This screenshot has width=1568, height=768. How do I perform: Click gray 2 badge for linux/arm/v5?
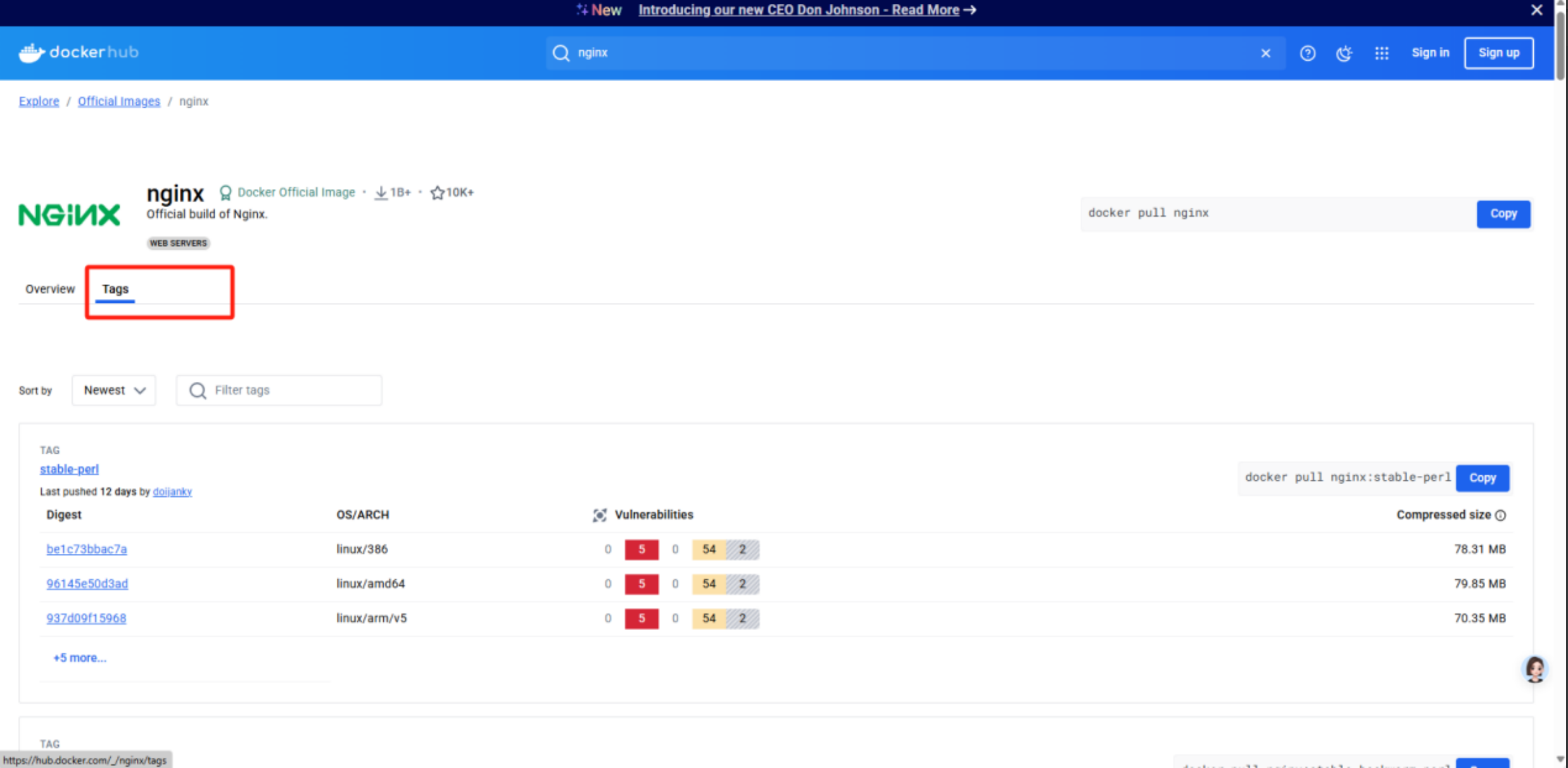pos(742,618)
